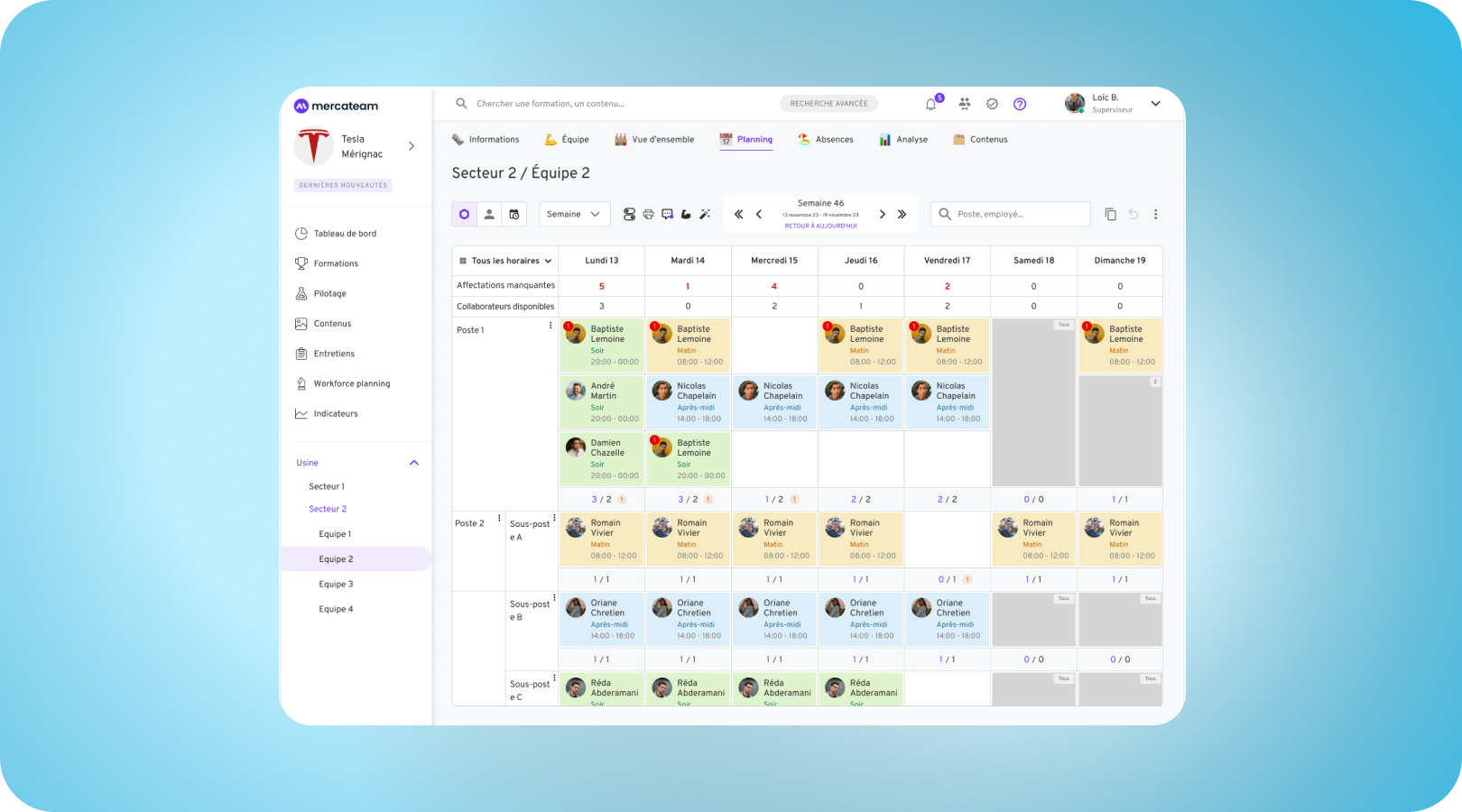This screenshot has width=1462, height=812.
Task: Select the circle post view toggle
Action: 464,215
